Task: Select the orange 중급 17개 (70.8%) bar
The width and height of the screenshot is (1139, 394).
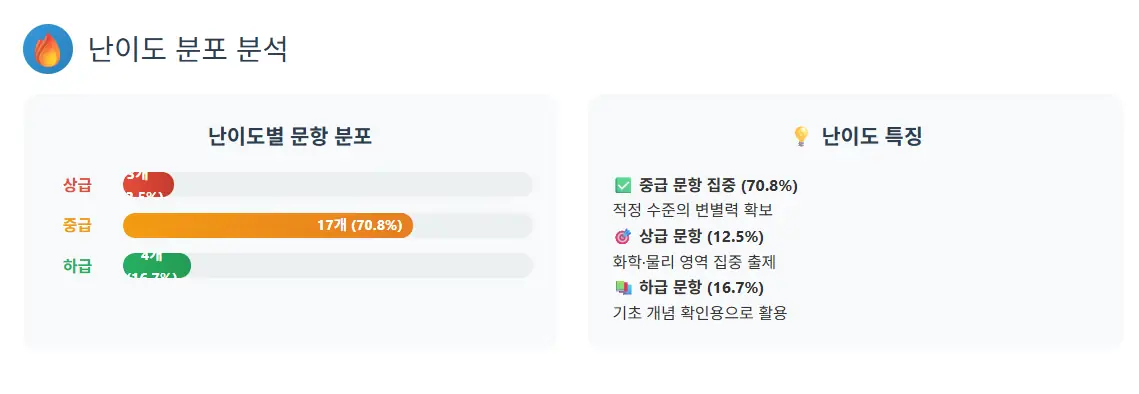Action: pos(268,225)
